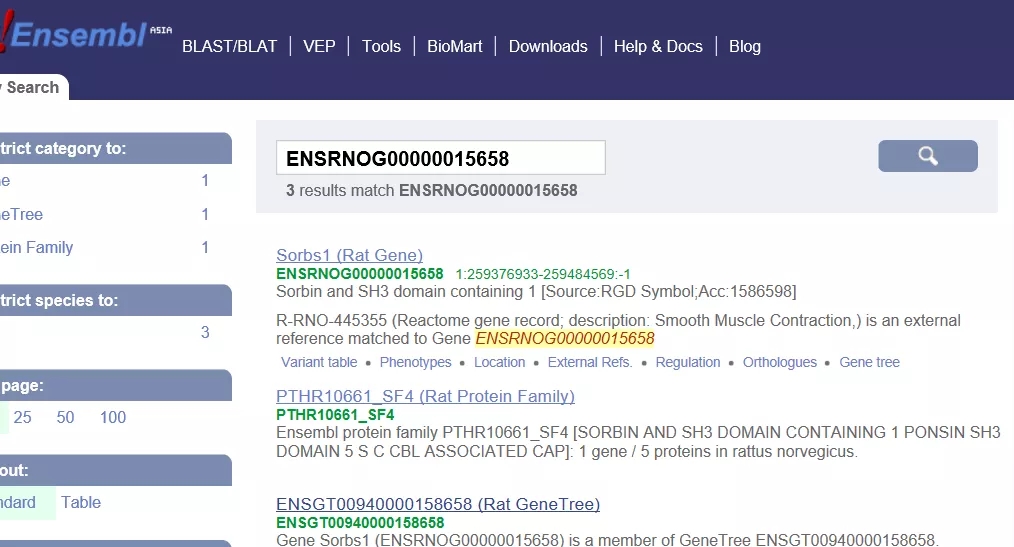Screen dimensions: 1014x547
Task: Select the Search tab
Action: (30, 87)
